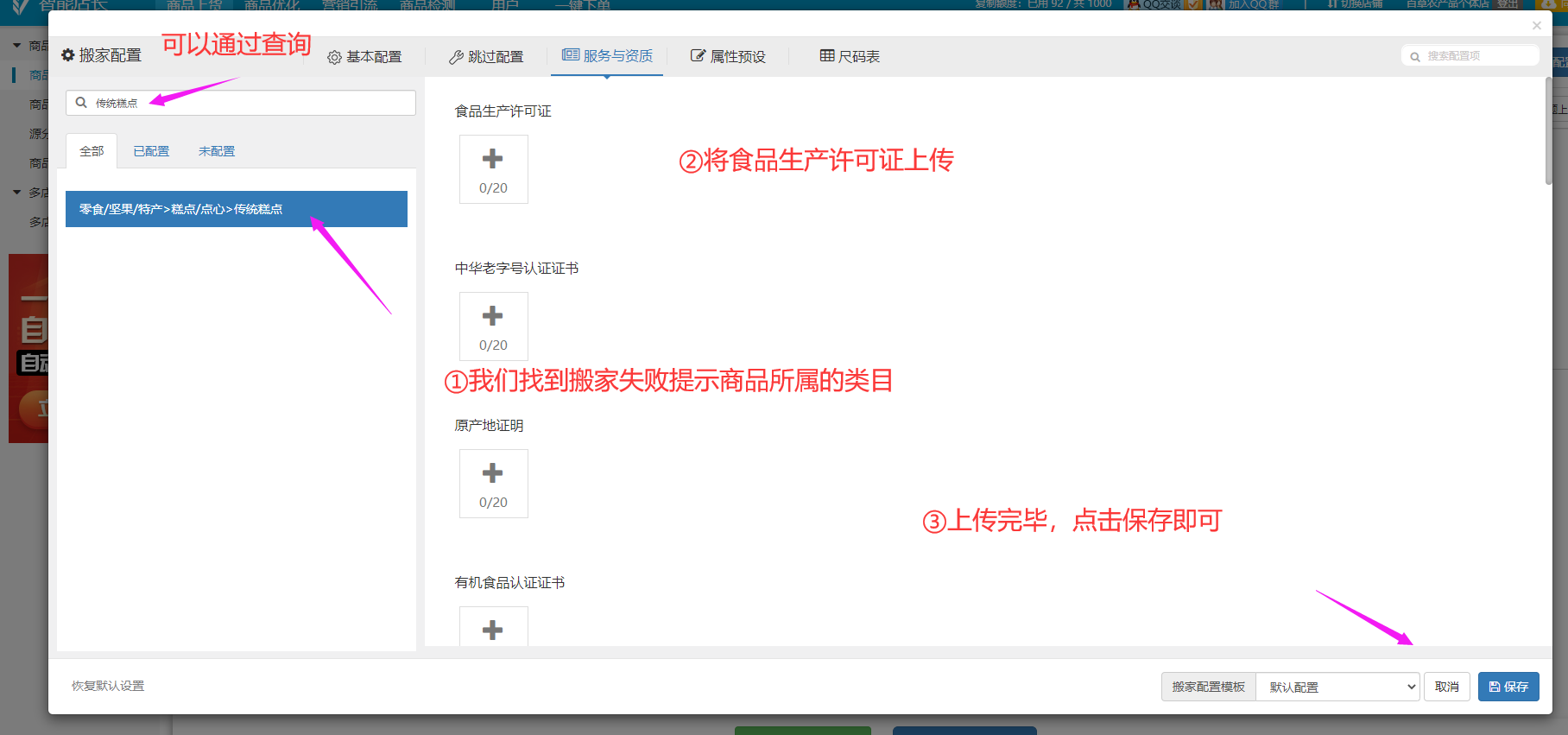1568x735 pixels.
Task: Click the 保存 button
Action: click(x=1508, y=687)
